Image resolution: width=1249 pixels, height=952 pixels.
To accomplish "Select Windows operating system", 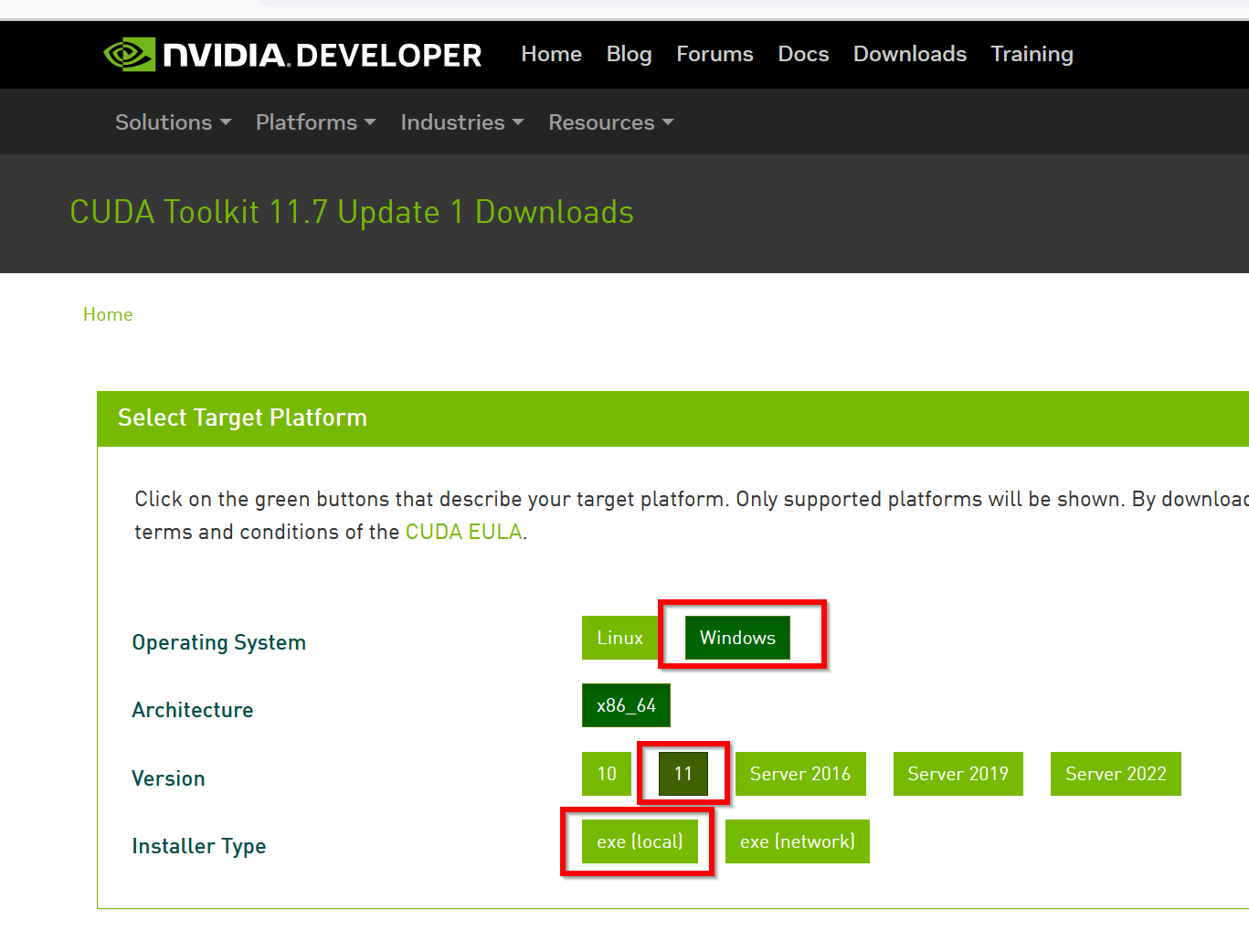I will point(737,638).
